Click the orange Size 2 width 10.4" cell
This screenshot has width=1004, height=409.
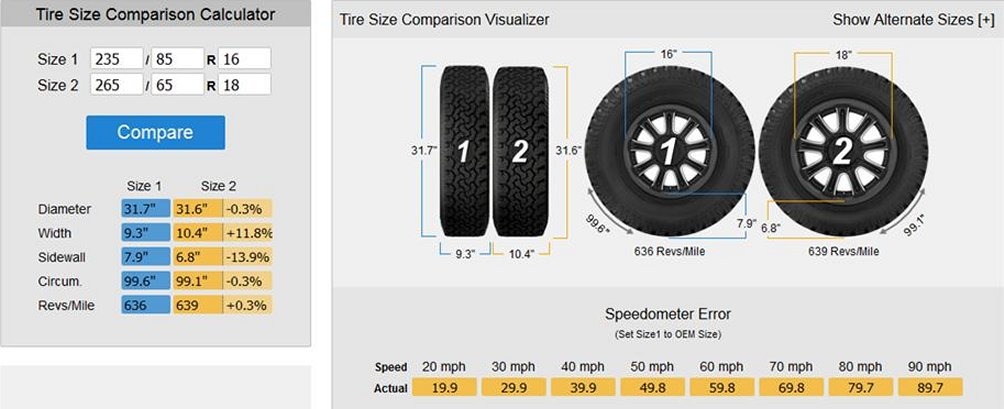coord(198,233)
